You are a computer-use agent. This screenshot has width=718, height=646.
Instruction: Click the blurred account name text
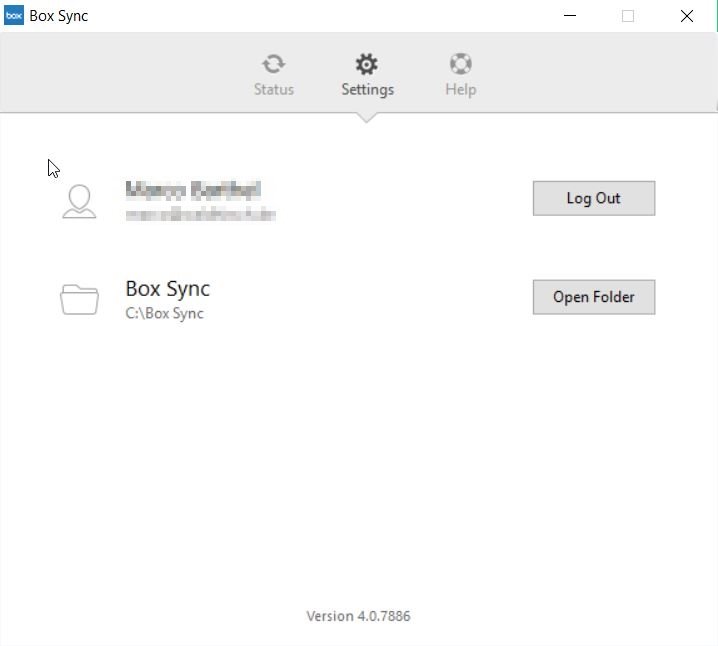click(193, 190)
